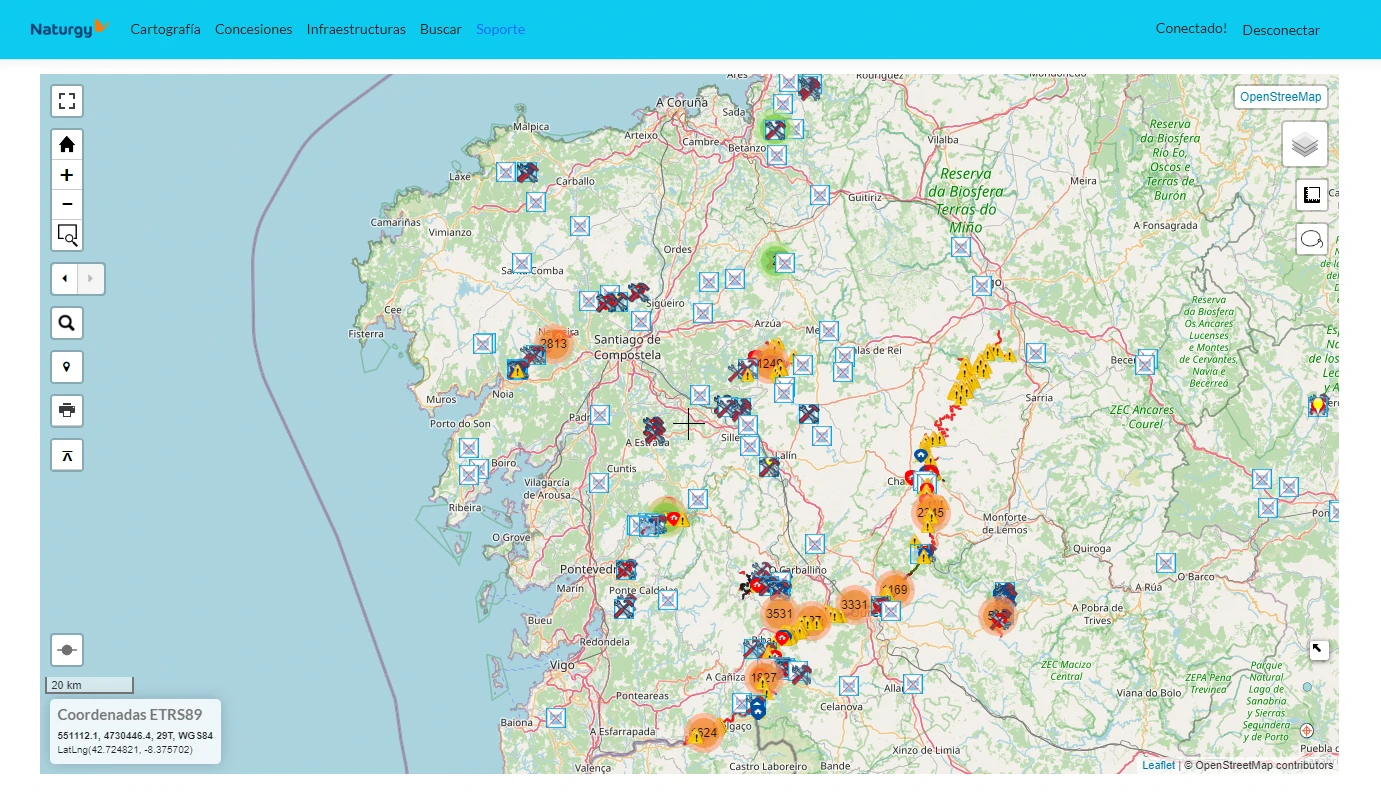
Task: Zoom out with the minus button
Action: point(67,205)
